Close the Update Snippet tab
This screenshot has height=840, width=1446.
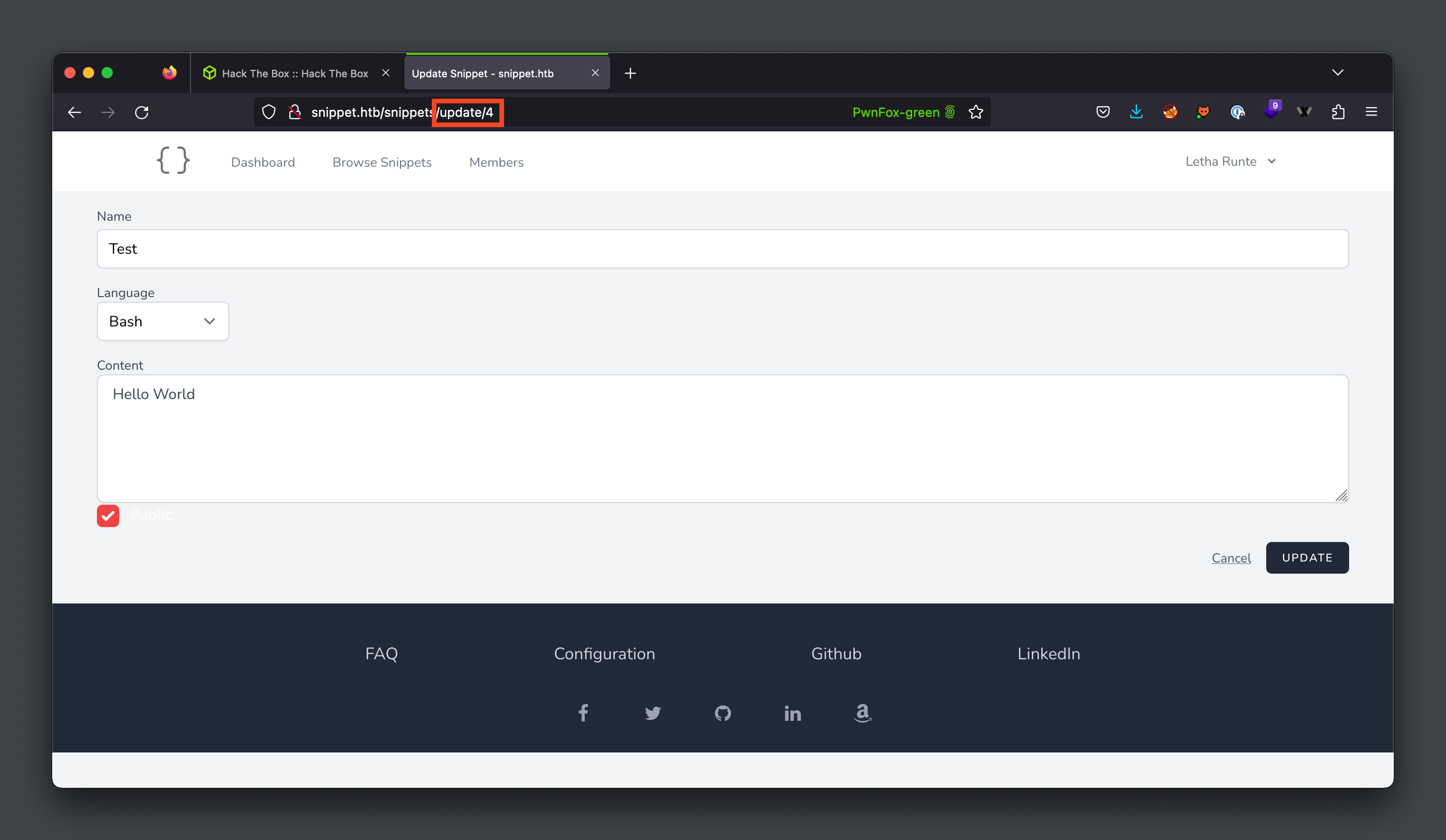595,73
